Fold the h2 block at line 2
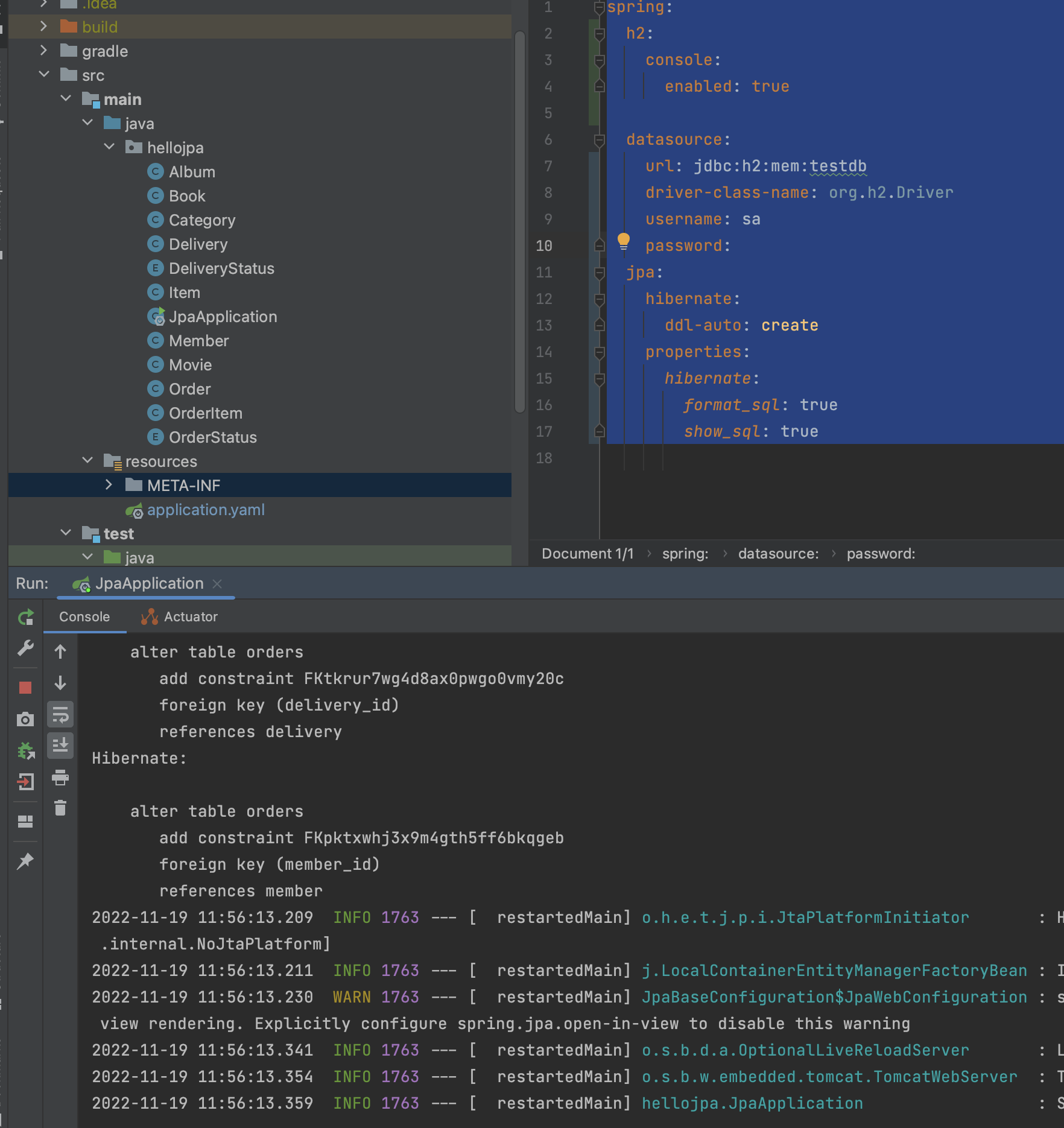The image size is (1064, 1128). coord(600,34)
